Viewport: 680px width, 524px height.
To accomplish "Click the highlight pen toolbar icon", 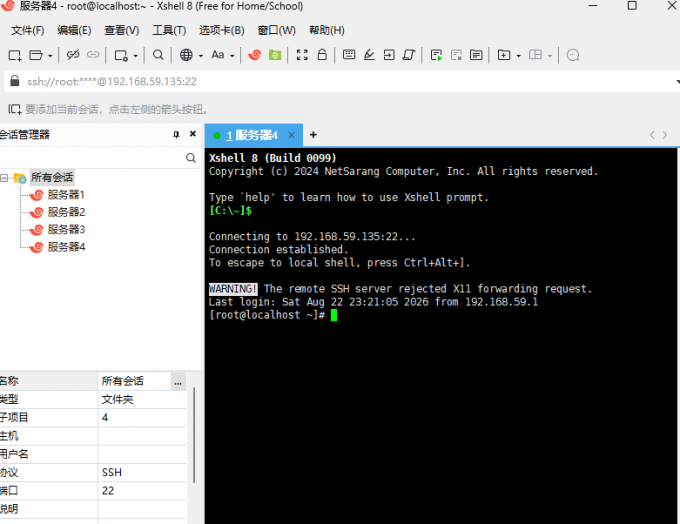I will coord(369,55).
